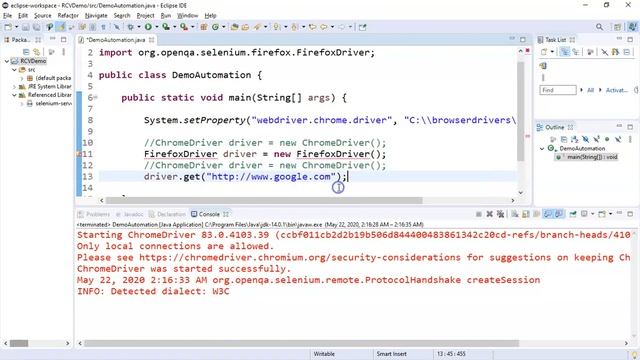Click the Open Type icon in toolbar
The height and width of the screenshot is (360, 640).
pyautogui.click(x=235, y=27)
